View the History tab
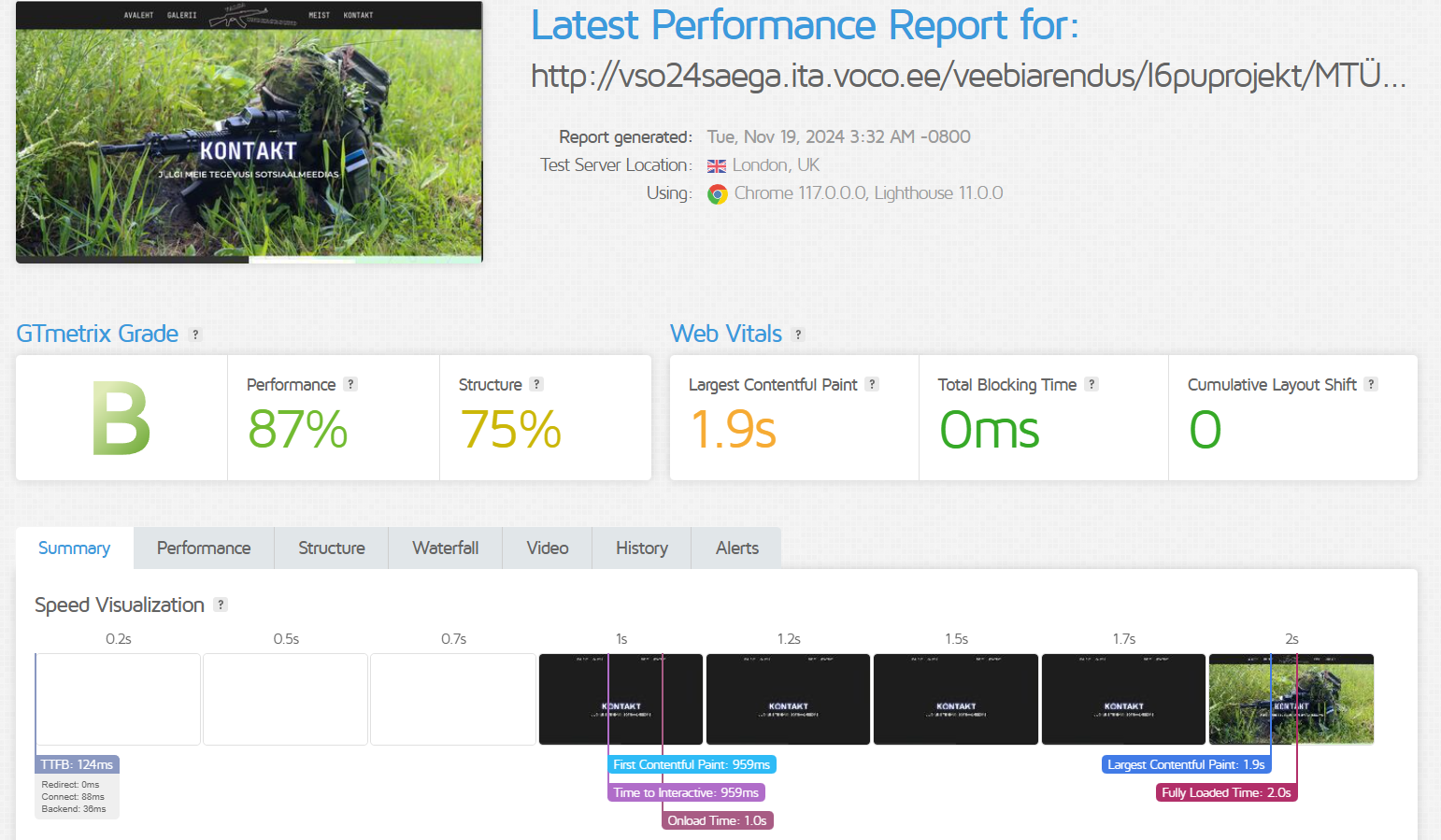 tap(641, 548)
